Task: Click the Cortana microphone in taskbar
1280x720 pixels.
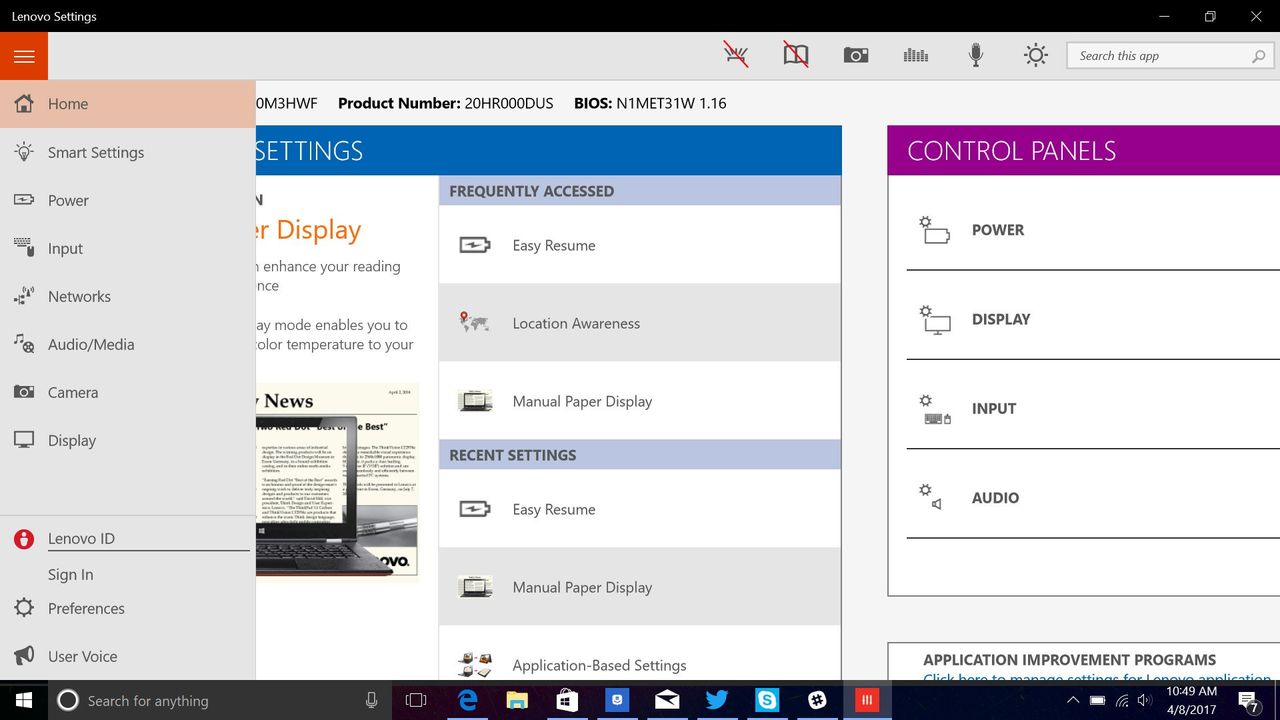Action: pyautogui.click(x=371, y=700)
